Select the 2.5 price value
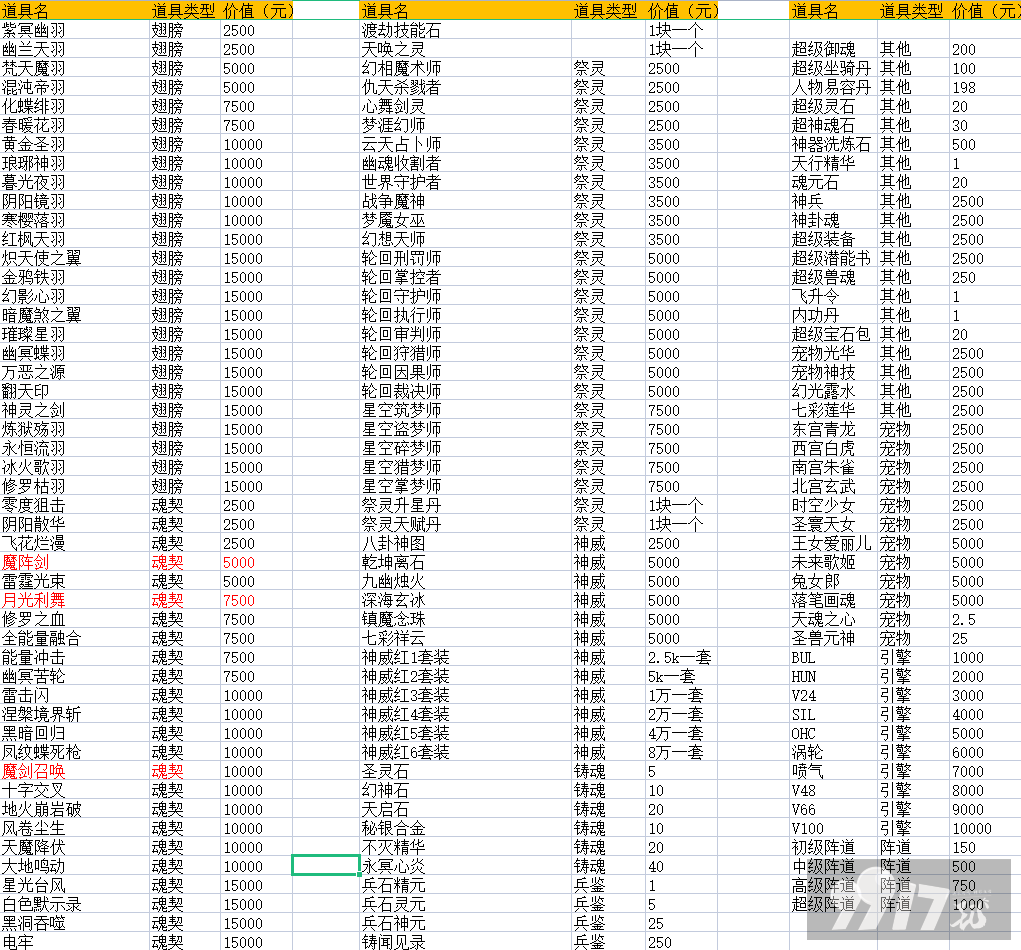 point(964,620)
